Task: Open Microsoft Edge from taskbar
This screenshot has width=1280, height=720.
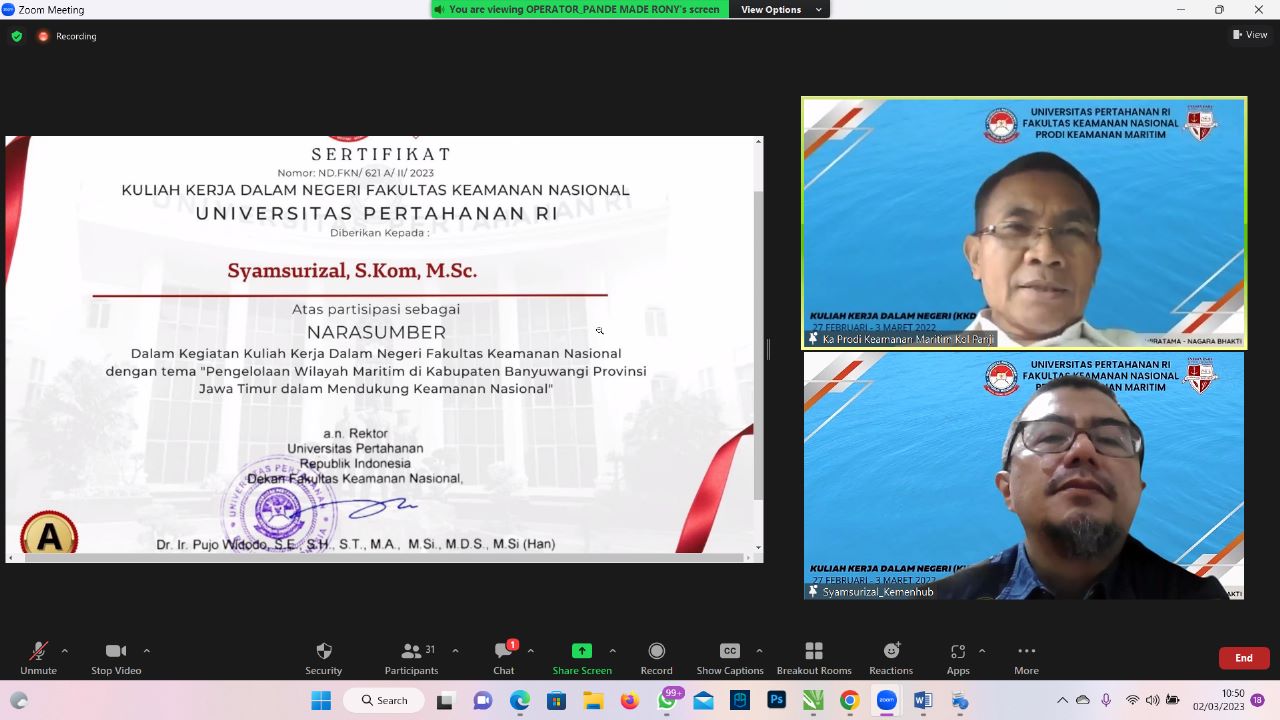Action: (x=520, y=700)
